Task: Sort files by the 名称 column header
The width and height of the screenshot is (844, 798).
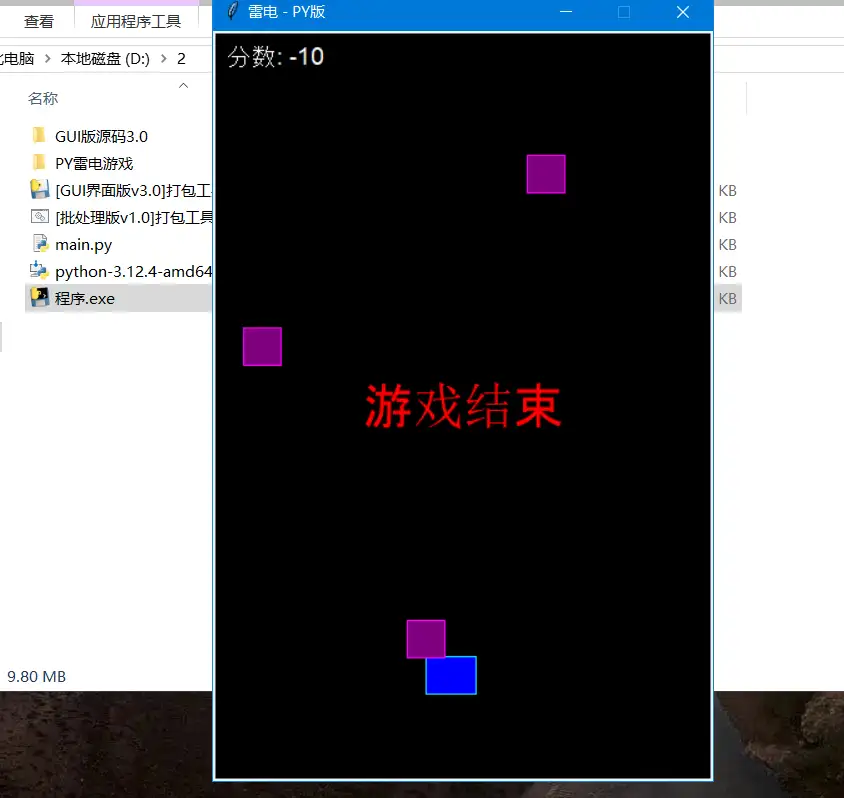Action: (43, 98)
